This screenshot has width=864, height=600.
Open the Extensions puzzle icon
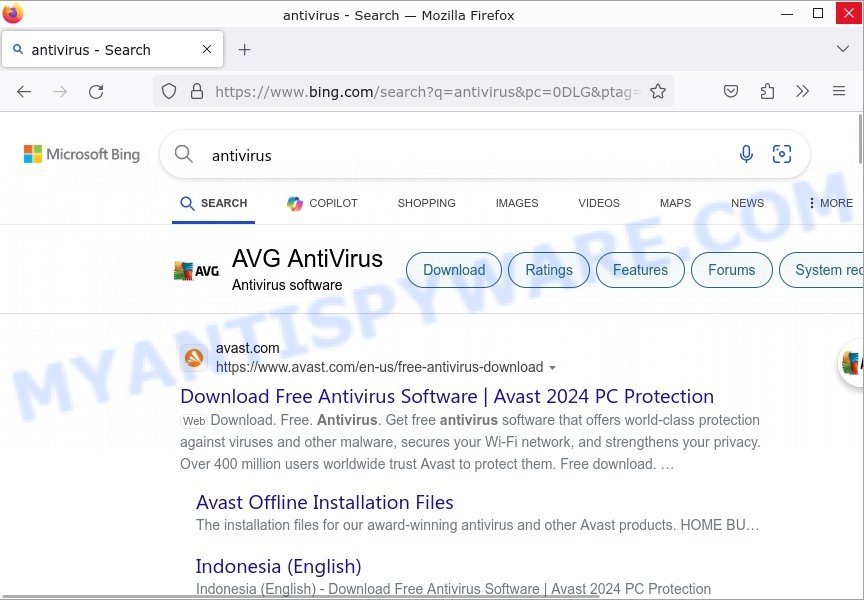(767, 91)
